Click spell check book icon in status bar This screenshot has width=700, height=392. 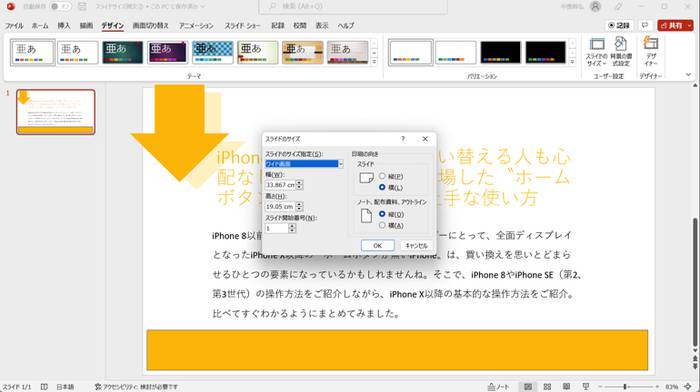(x=44, y=387)
